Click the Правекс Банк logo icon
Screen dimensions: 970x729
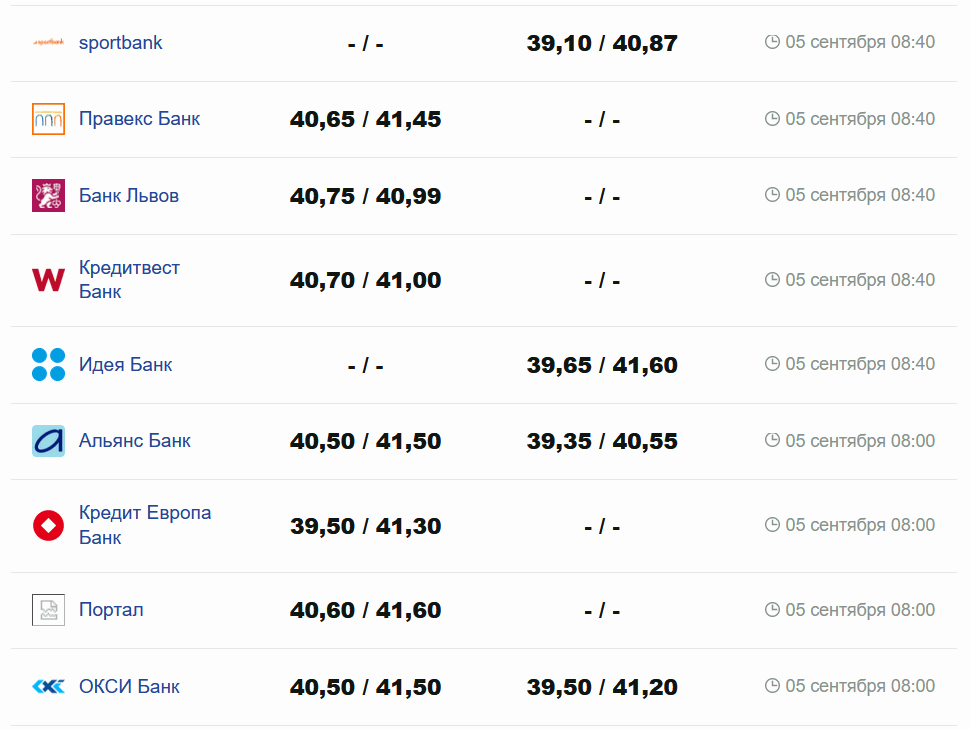click(48, 119)
